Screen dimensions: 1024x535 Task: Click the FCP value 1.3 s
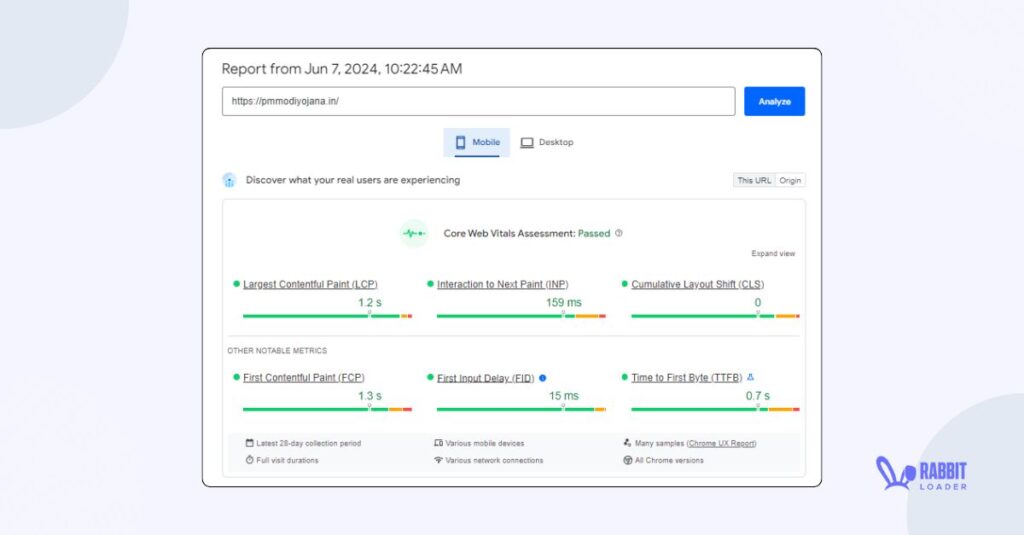[370, 396]
